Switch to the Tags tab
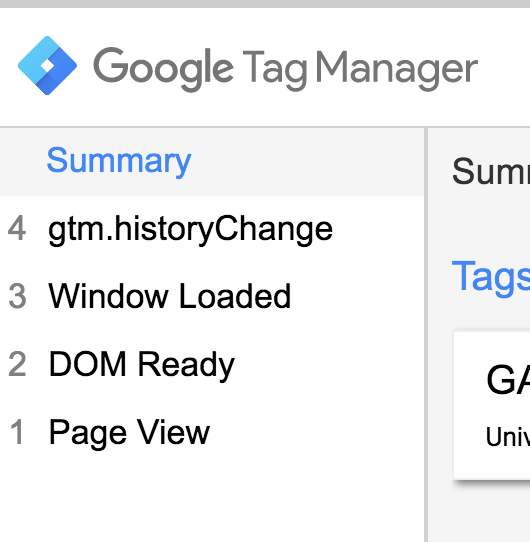This screenshot has height=542, width=530. click(491, 277)
